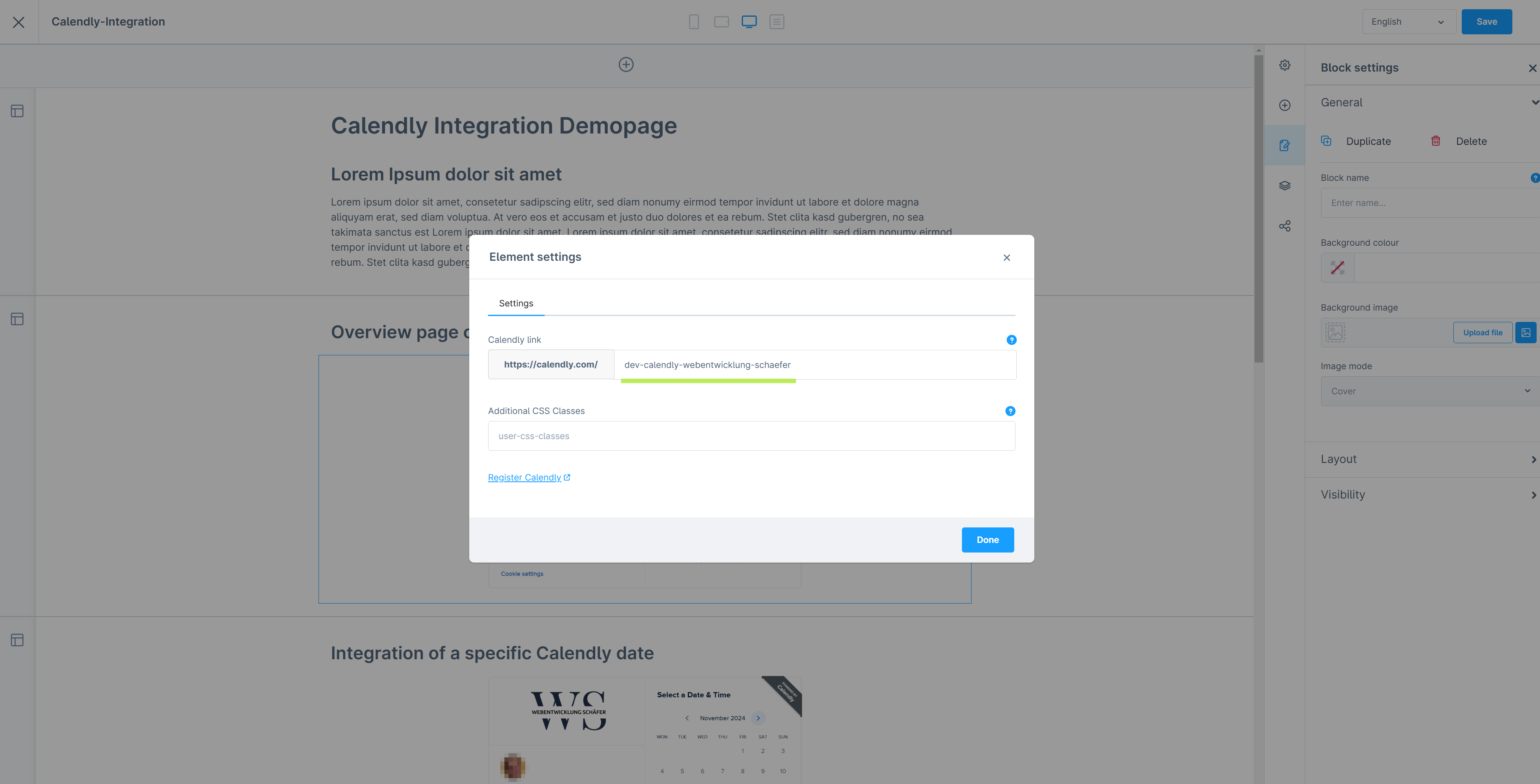Click the Delete trash icon
The image size is (1540, 784).
pyautogui.click(x=1435, y=141)
